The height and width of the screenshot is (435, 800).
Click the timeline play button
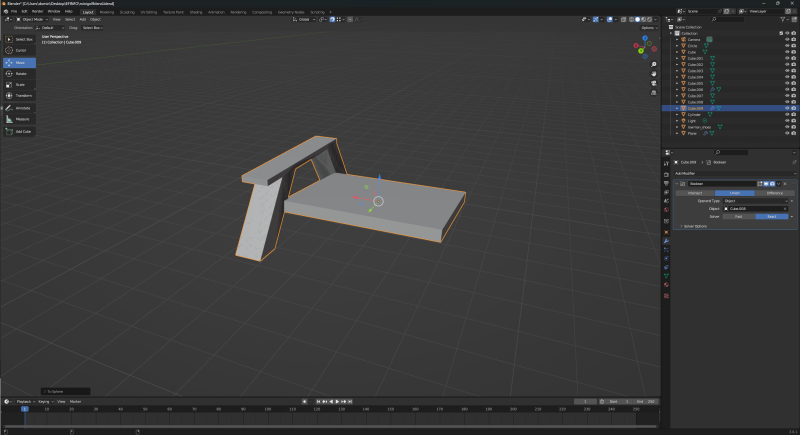click(337, 401)
